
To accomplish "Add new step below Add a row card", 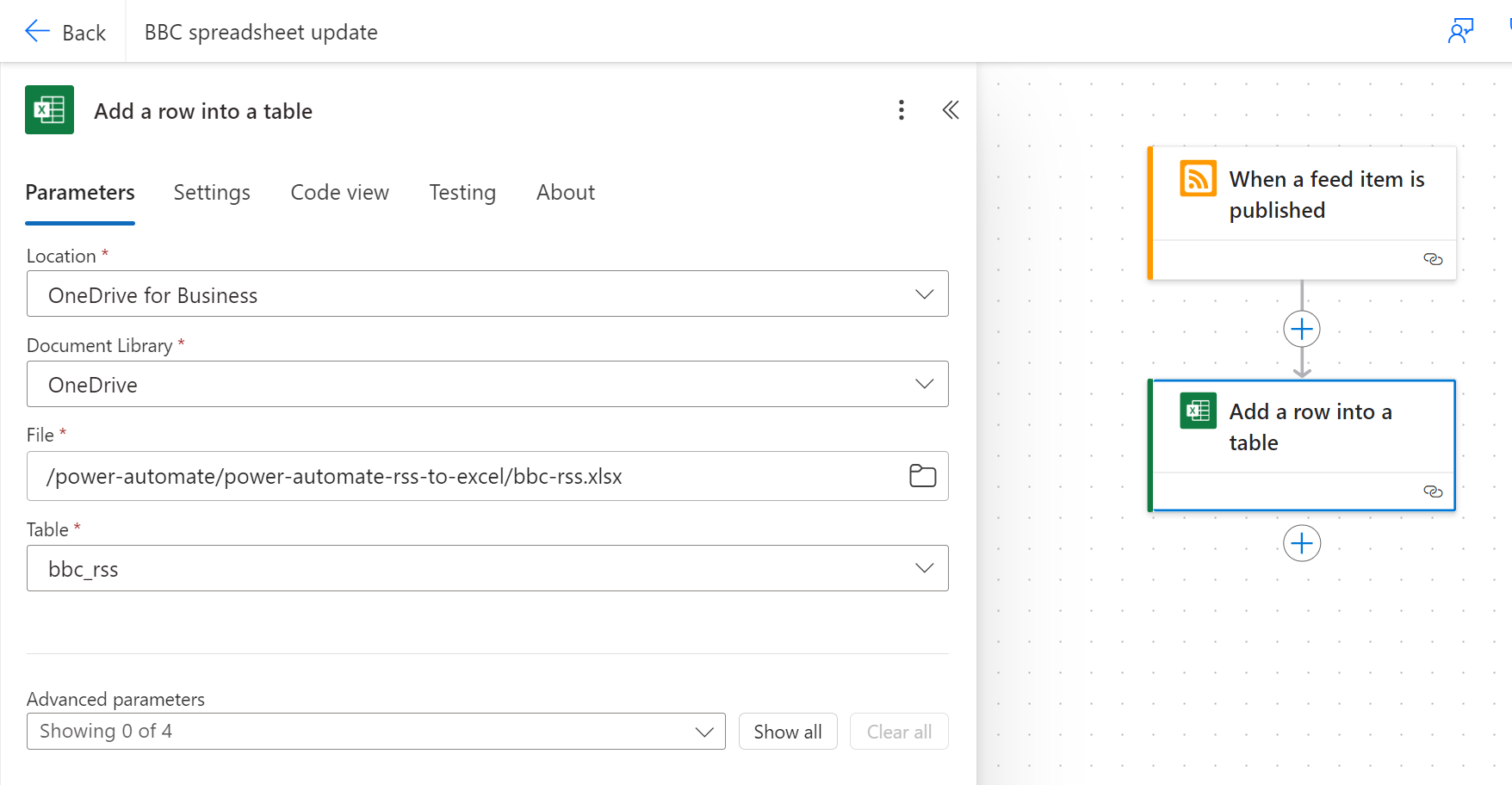I will (1302, 543).
